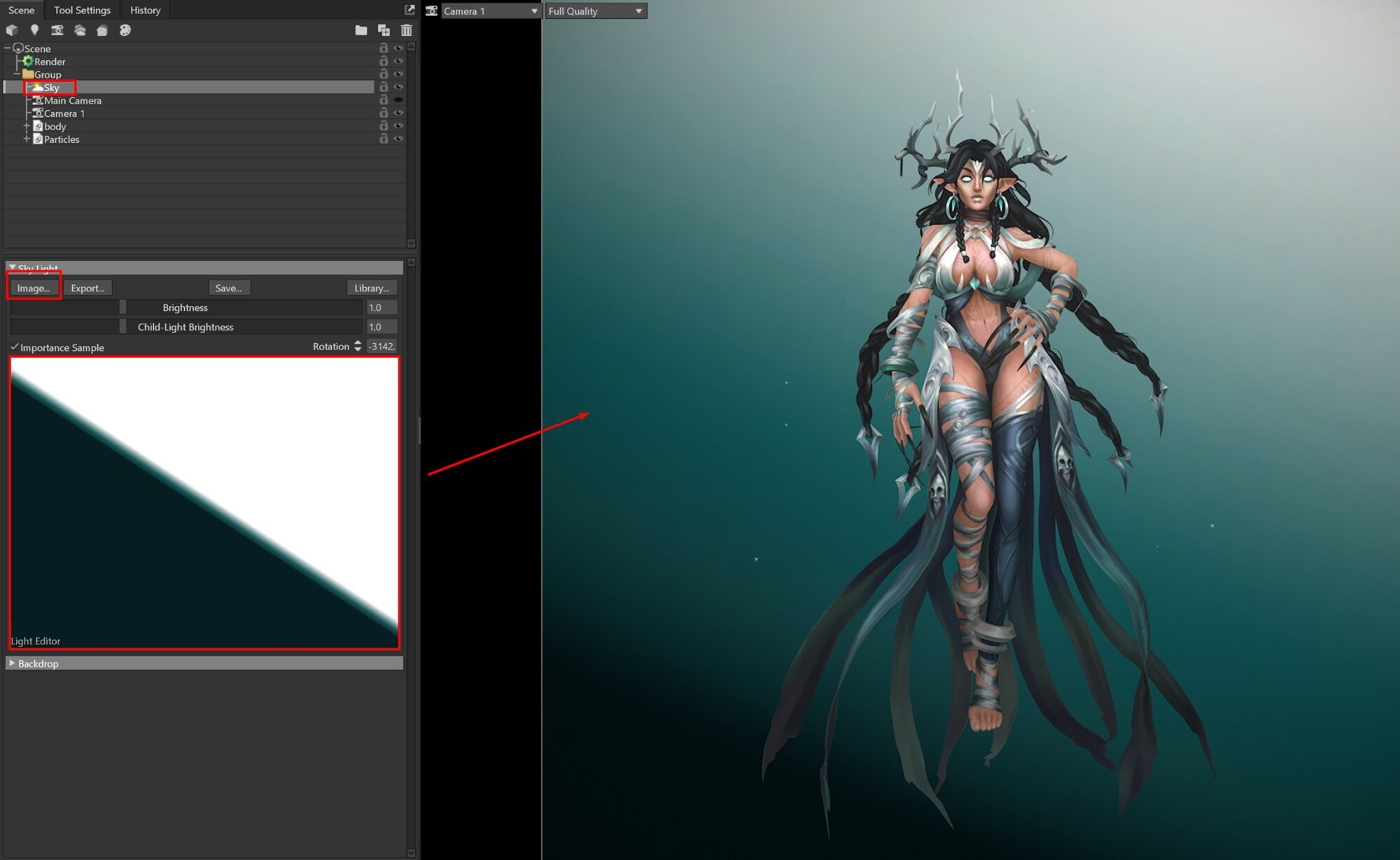Viewport: 1400px width, 860px height.
Task: Expand the Backdrop section
Action: pos(12,663)
